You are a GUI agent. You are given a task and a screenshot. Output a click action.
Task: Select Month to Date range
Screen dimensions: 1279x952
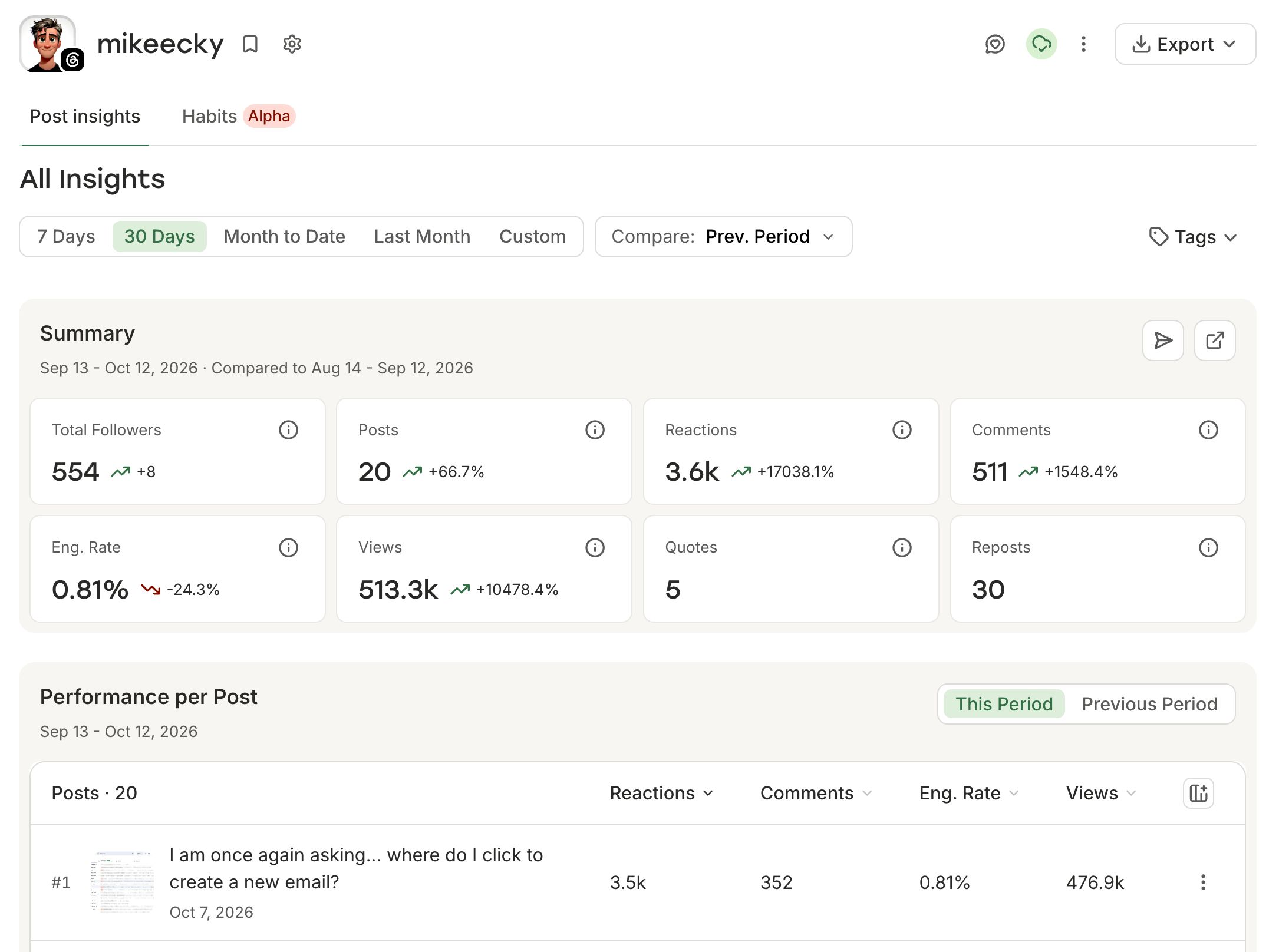click(285, 236)
